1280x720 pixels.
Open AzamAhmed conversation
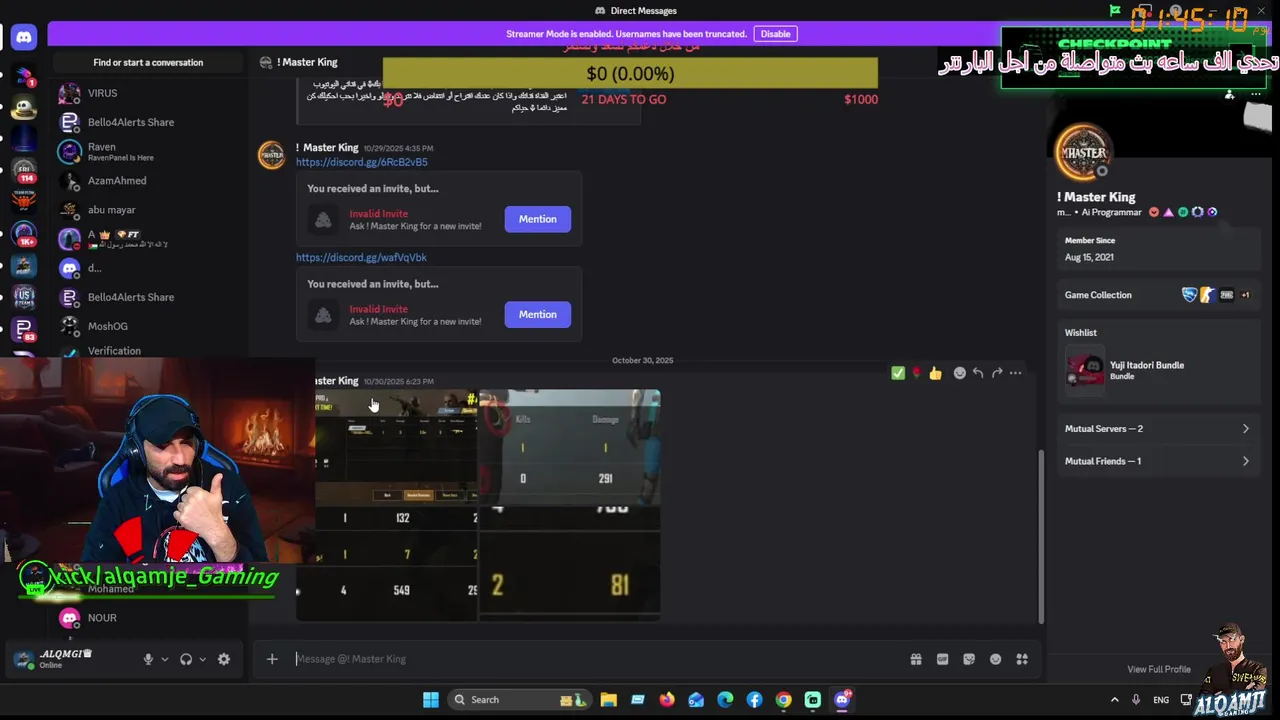coord(146,181)
